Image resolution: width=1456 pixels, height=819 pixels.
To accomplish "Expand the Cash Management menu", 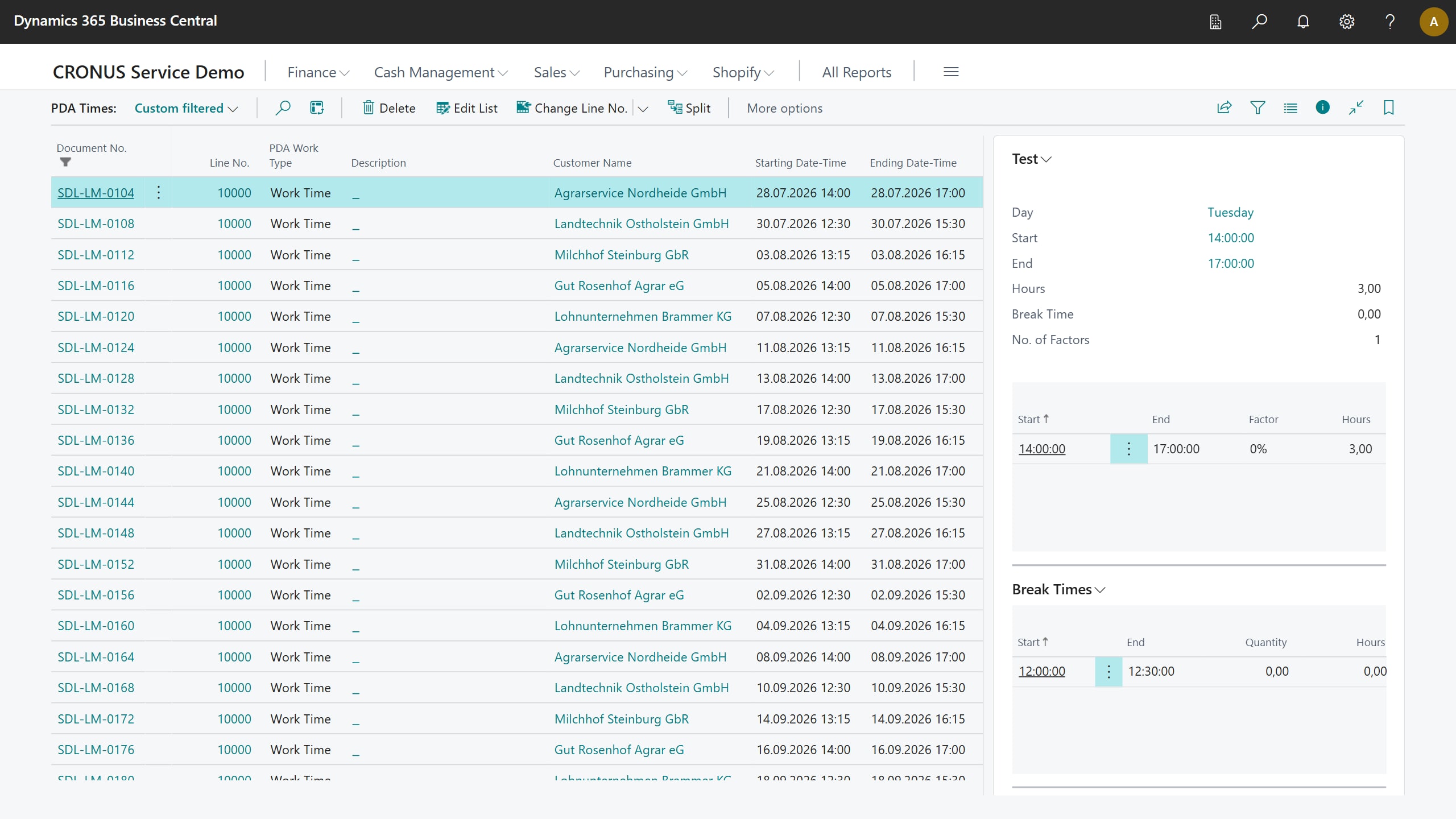I will (441, 72).
